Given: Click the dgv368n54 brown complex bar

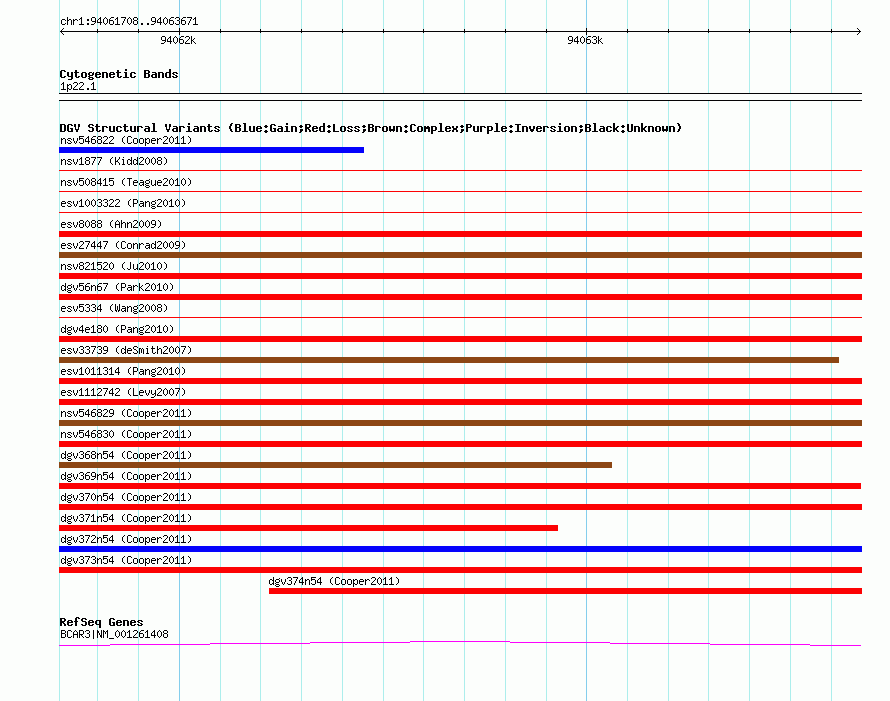Looking at the screenshot, I should pyautogui.click(x=335, y=465).
